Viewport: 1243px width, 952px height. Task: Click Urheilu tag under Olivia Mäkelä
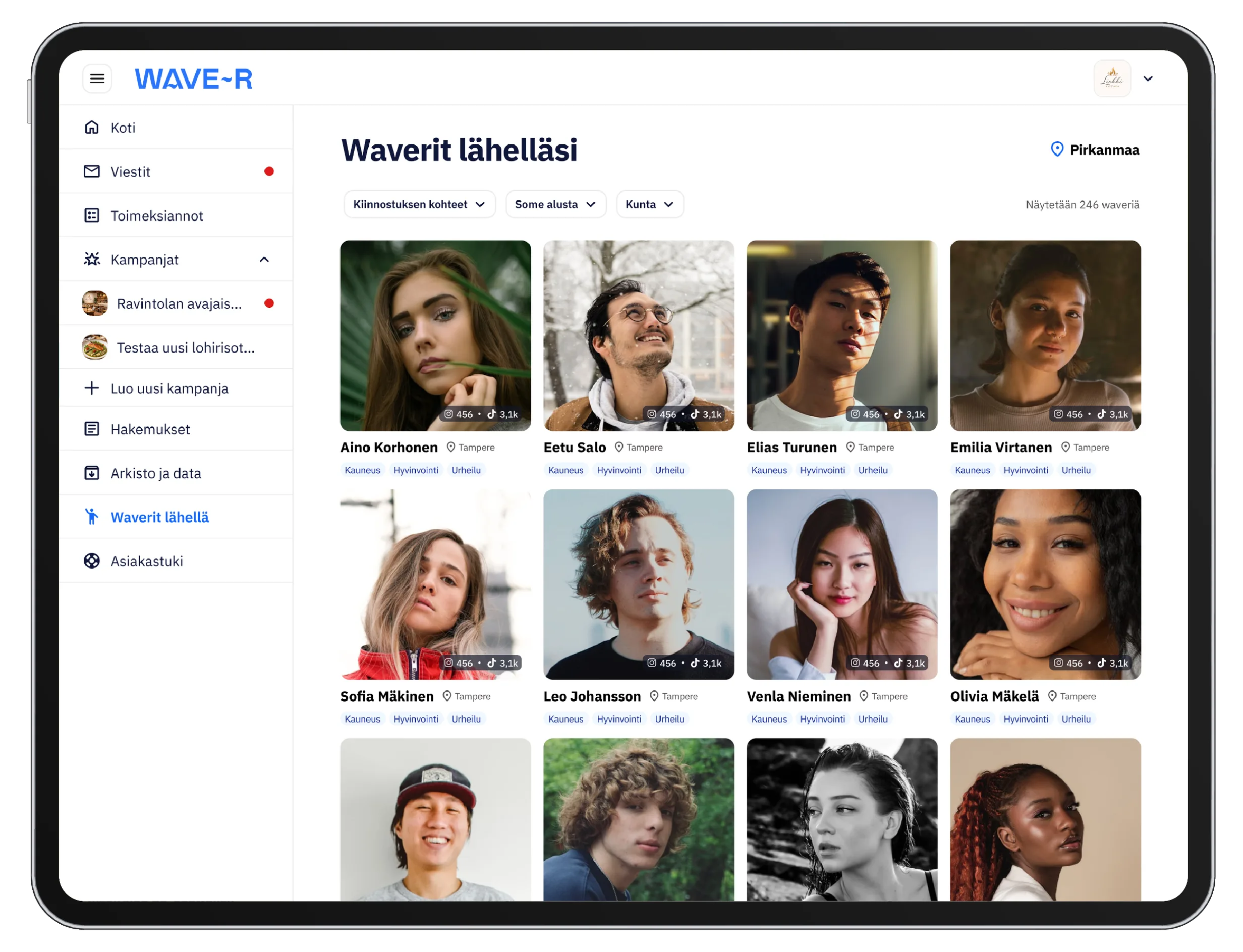(1076, 719)
